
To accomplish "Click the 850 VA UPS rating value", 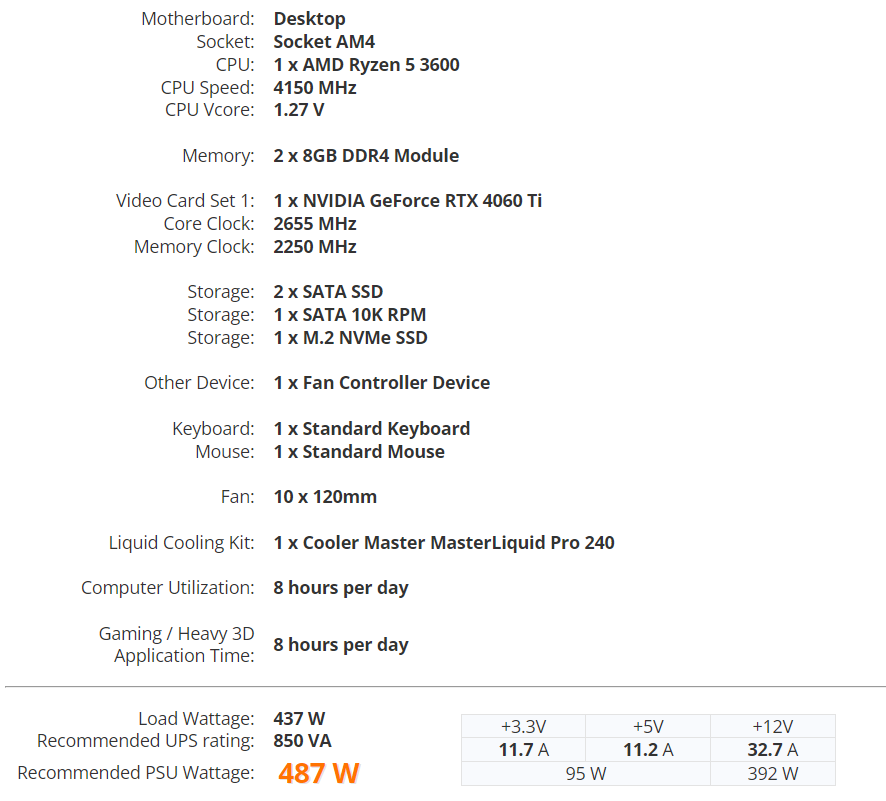I will tap(302, 740).
